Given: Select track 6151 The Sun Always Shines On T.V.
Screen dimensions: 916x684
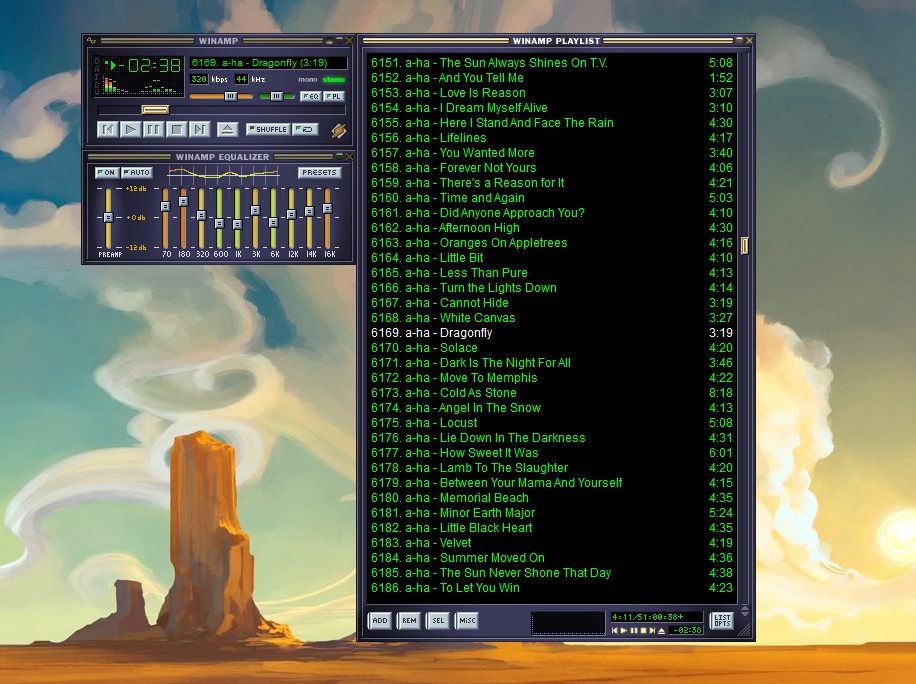Looking at the screenshot, I should click(x=551, y=63).
